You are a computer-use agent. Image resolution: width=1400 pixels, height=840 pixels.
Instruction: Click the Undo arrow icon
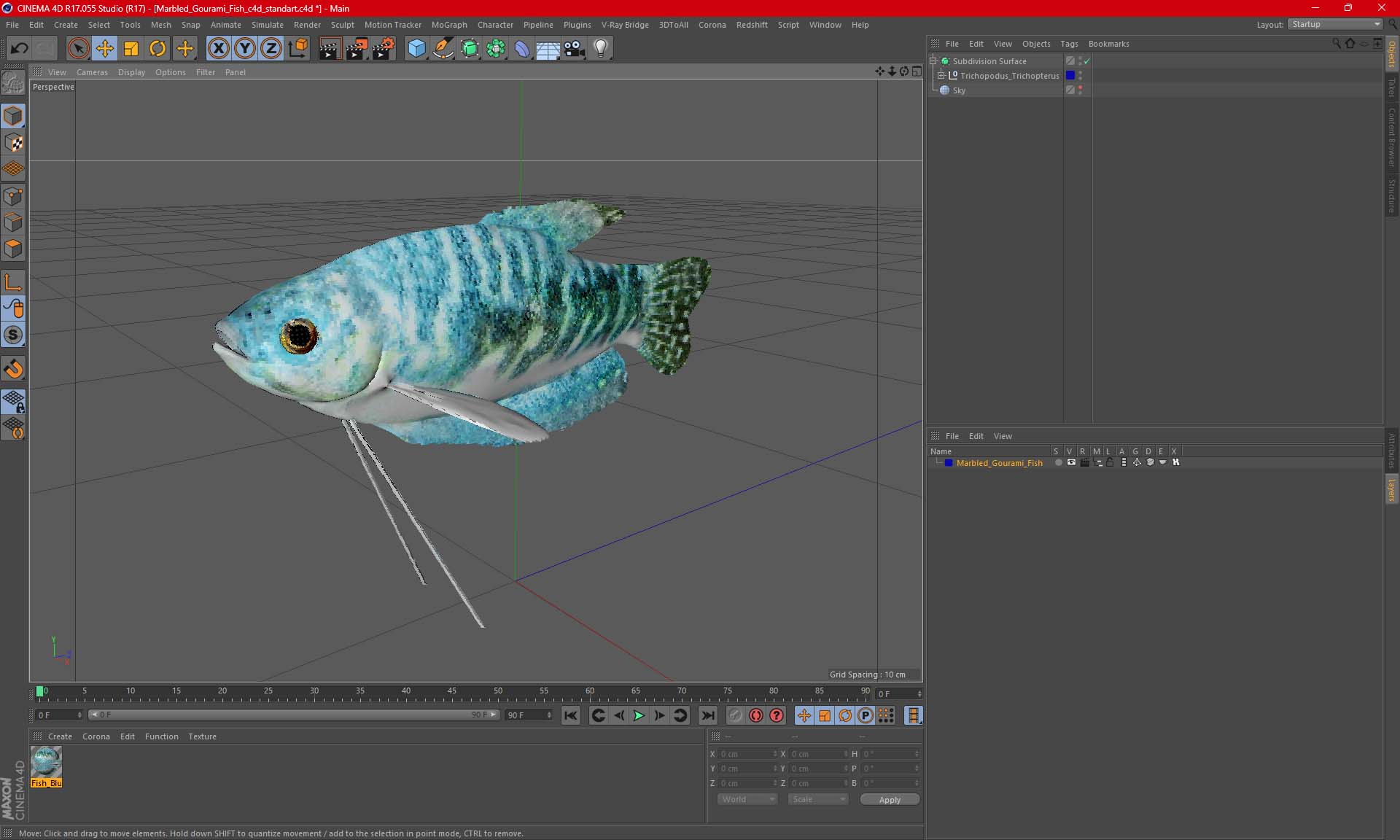[x=20, y=49]
